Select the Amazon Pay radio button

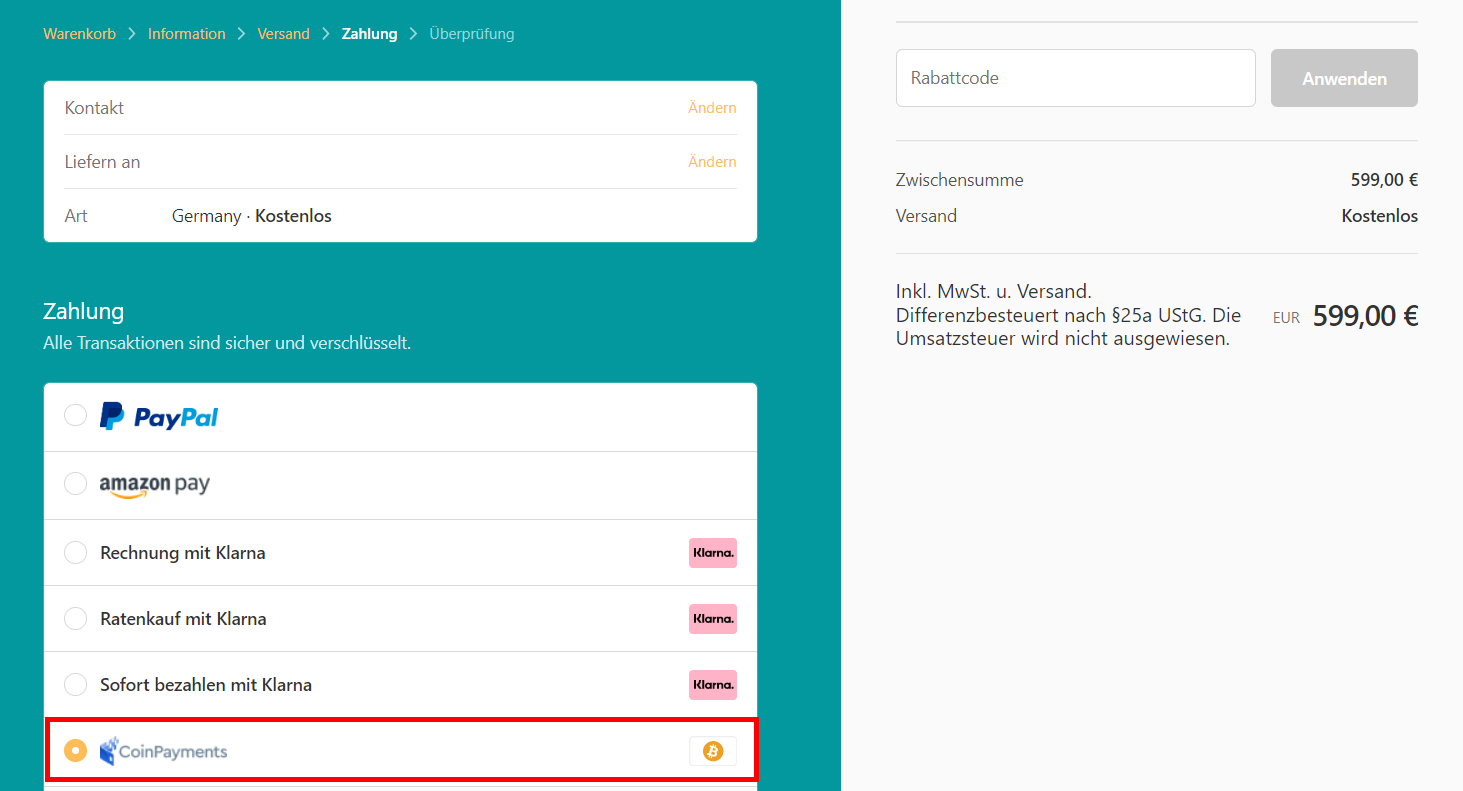75,484
